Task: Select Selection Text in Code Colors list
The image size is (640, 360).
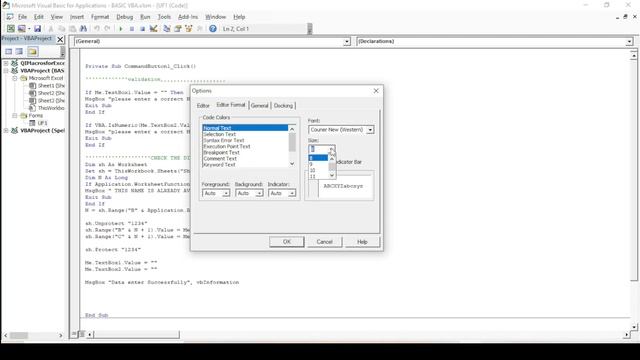Action: pyautogui.click(x=245, y=134)
